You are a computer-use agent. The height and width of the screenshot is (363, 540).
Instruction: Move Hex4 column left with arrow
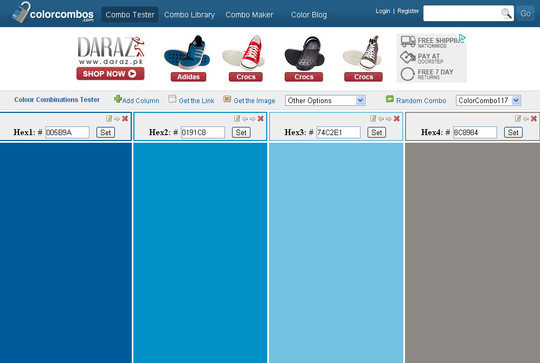pos(526,118)
